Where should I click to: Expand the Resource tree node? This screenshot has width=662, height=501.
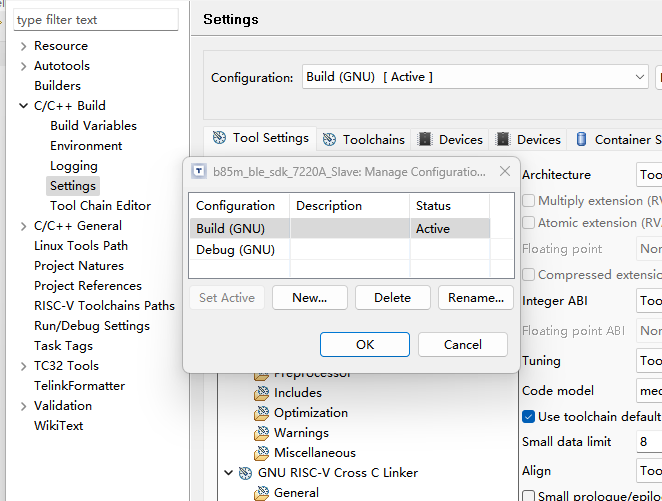(24, 46)
